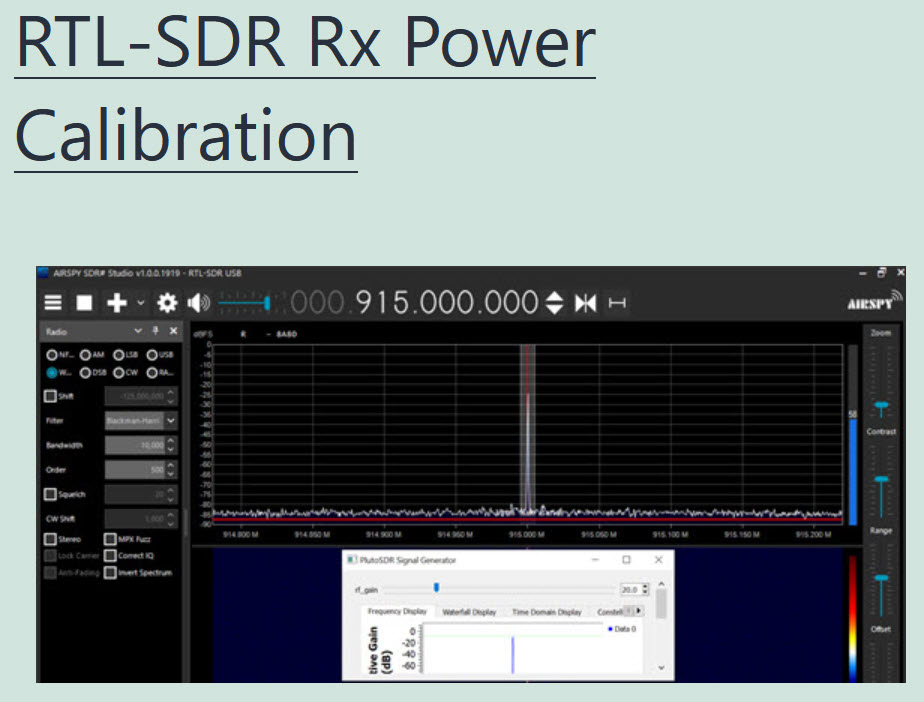
Task: Tick the Invert Spectrum checkbox
Action: point(111,573)
